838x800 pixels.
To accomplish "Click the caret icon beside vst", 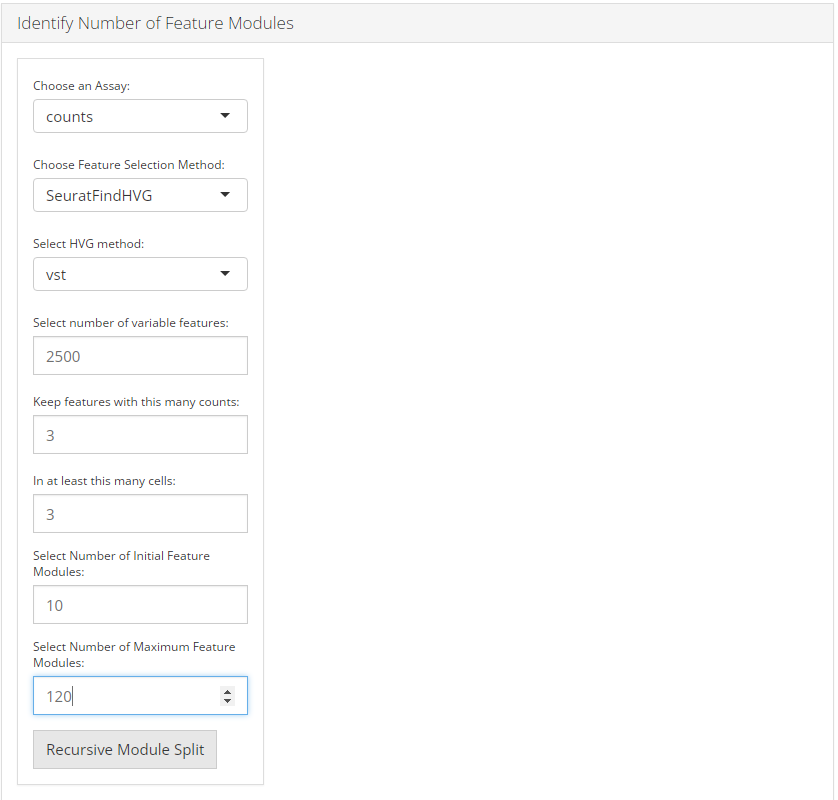I will [x=225, y=274].
